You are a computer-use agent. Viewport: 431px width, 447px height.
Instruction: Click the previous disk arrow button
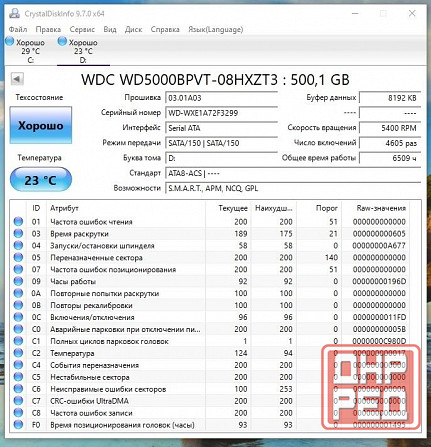pos(17,79)
